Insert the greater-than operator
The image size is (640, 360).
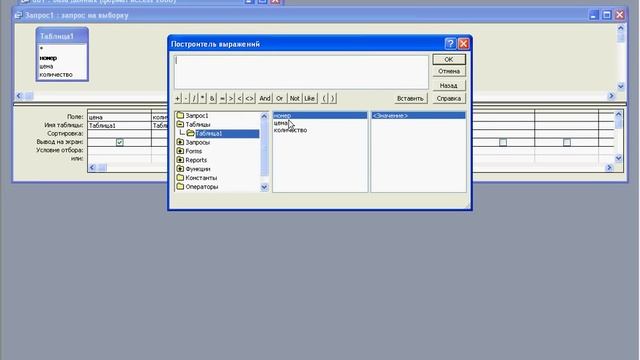(x=231, y=98)
